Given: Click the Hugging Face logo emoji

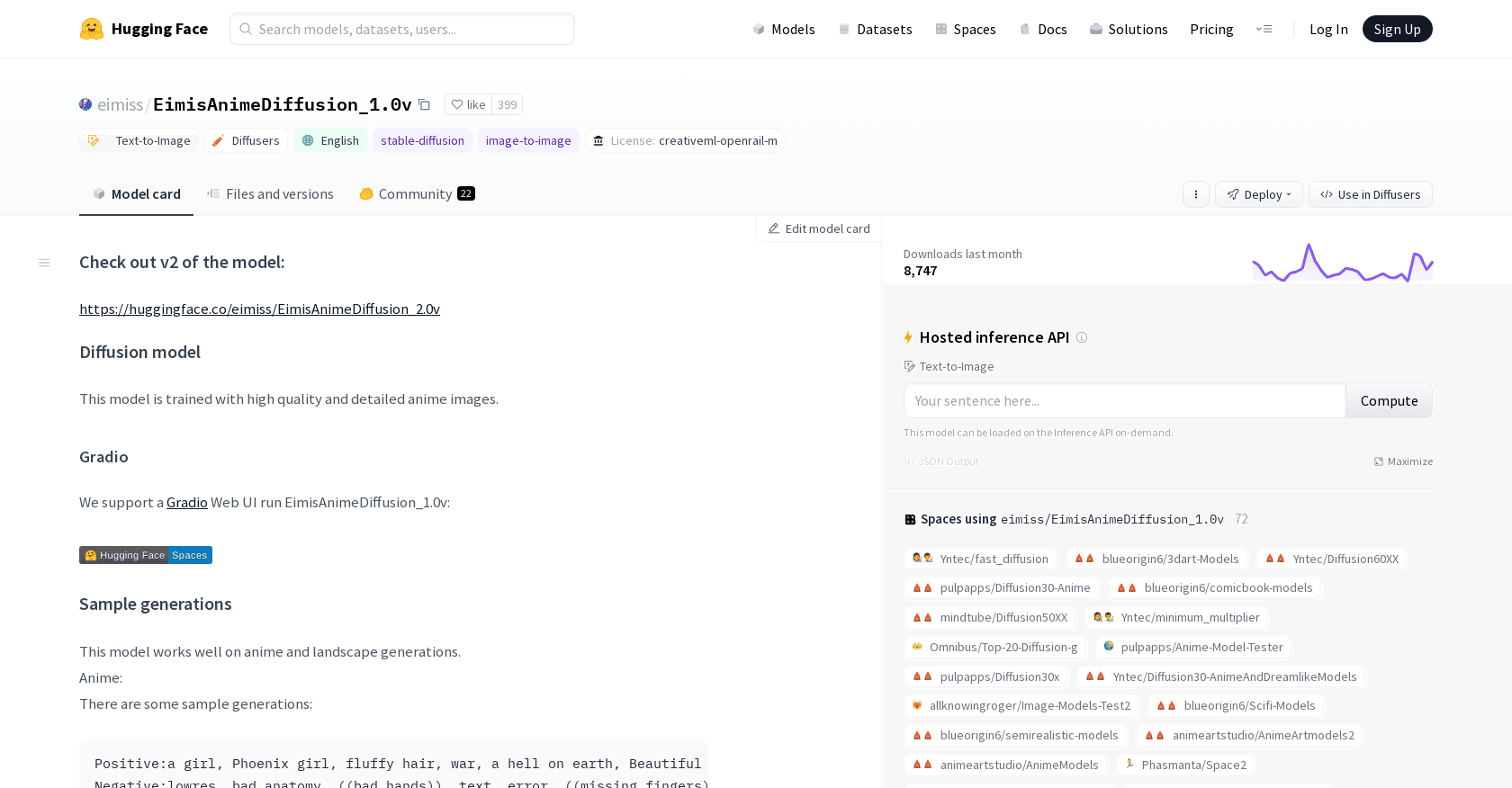Looking at the screenshot, I should tap(91, 29).
